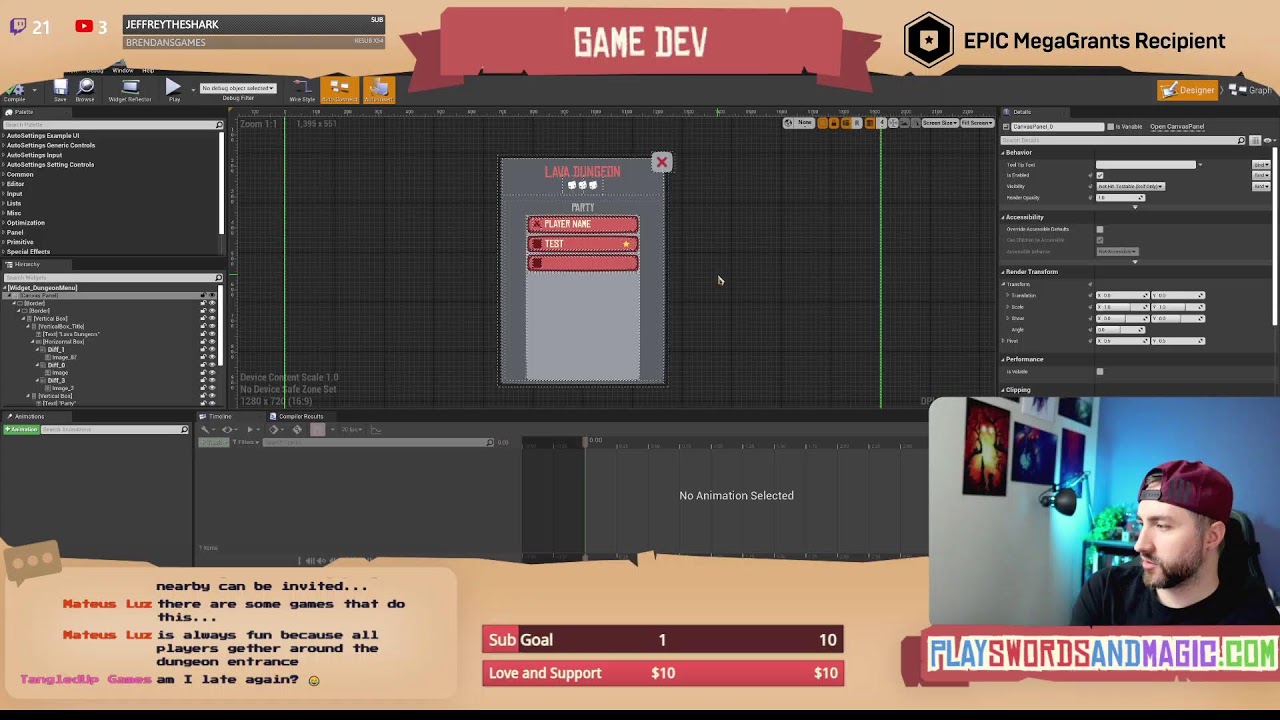1280x720 pixels.
Task: Select the PLAYER NAME party row
Action: tap(583, 224)
